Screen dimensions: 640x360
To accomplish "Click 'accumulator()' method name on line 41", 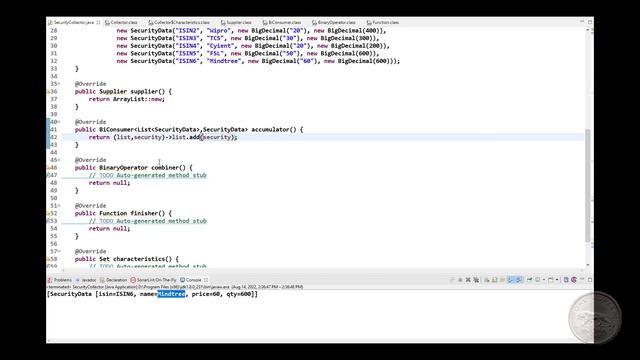I will pos(275,130).
